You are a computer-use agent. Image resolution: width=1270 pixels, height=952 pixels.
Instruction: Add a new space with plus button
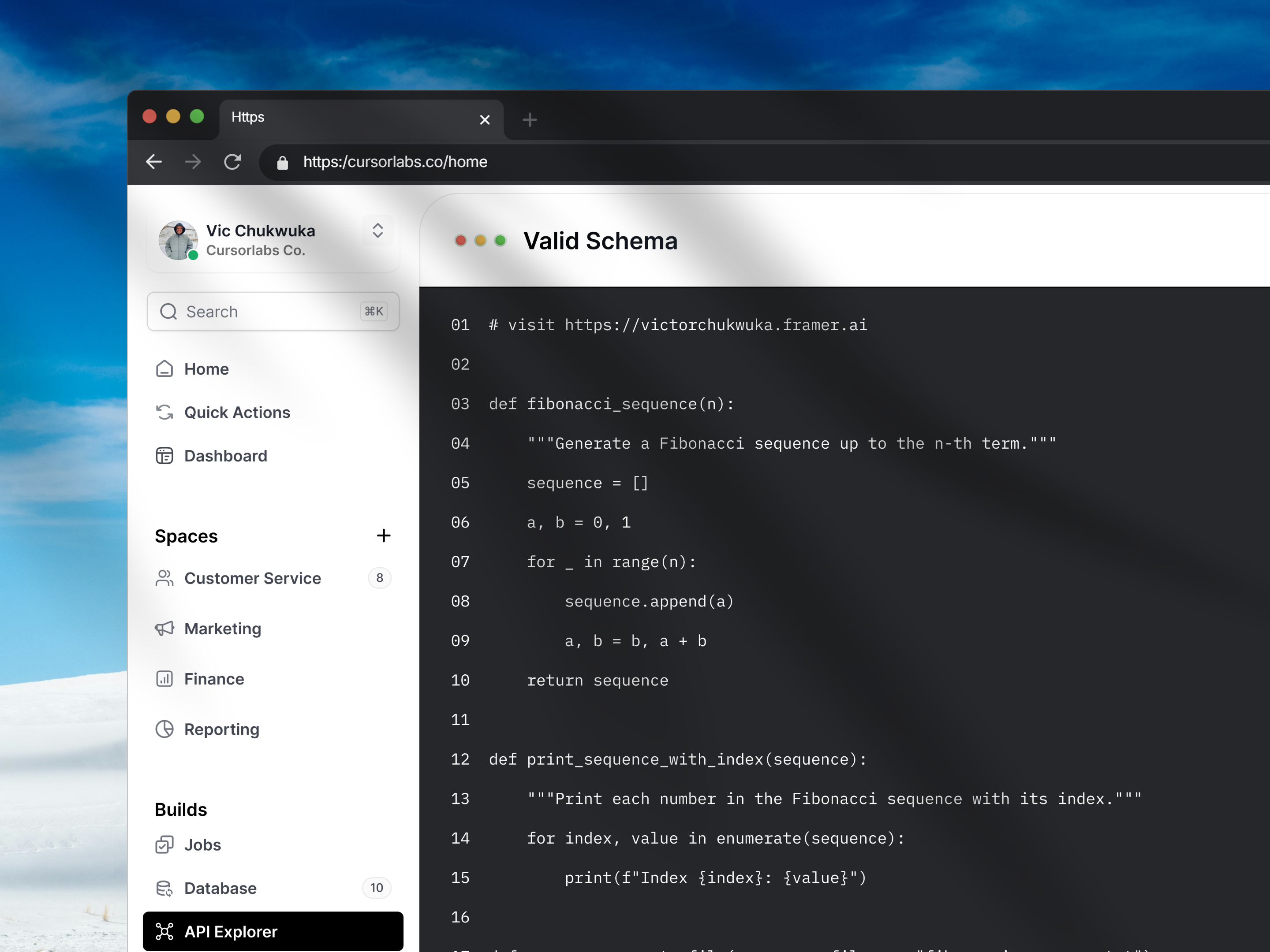click(x=384, y=535)
